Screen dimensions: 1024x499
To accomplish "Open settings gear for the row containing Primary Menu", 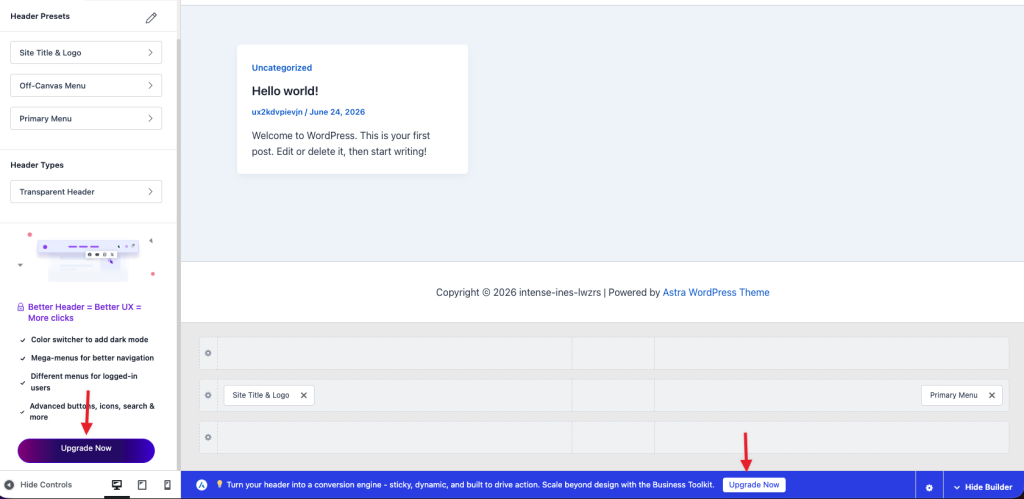I will pyautogui.click(x=208, y=395).
